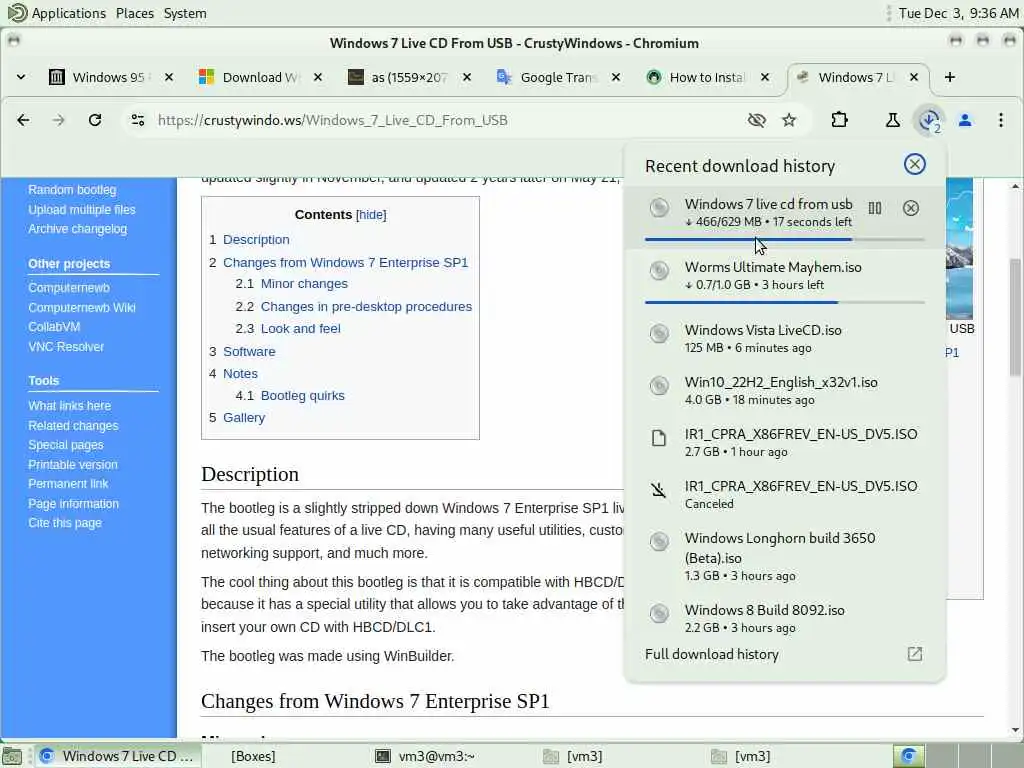Click Worms Ultimate Mayhem download progress bar
Viewport: 1024px width, 768px height.
[784, 302]
